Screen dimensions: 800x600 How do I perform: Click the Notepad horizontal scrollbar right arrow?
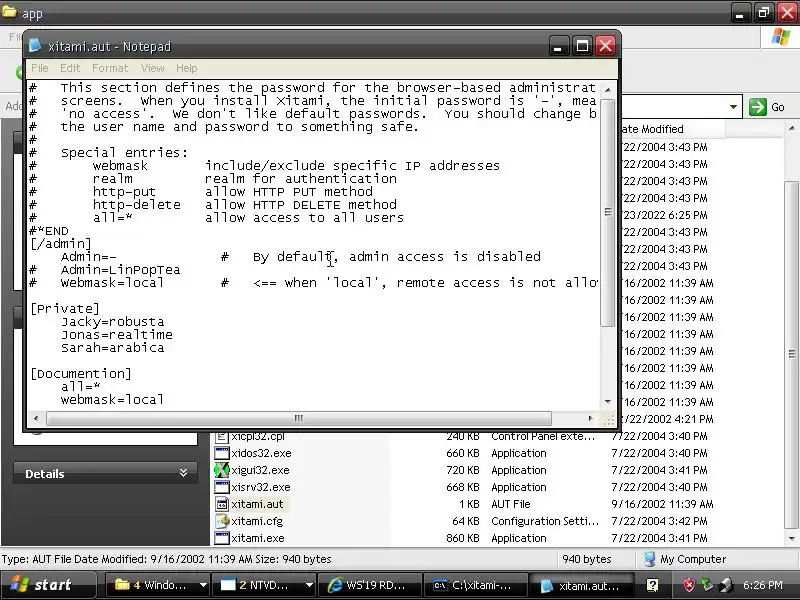tap(590, 418)
